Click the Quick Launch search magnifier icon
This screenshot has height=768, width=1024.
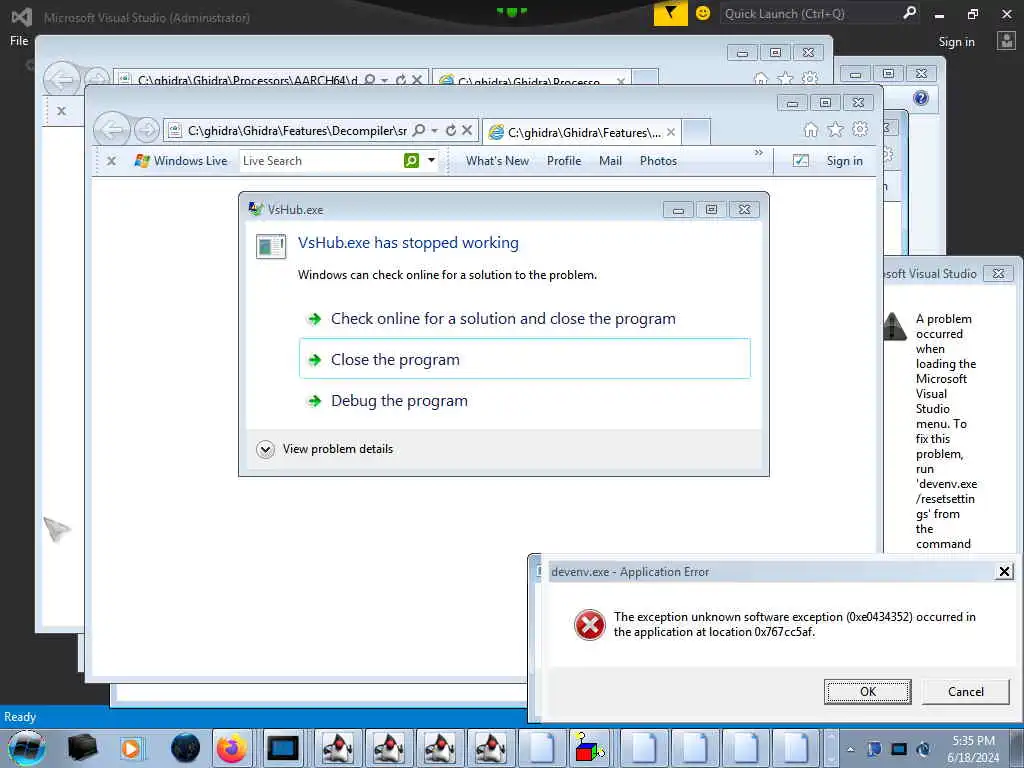[909, 13]
